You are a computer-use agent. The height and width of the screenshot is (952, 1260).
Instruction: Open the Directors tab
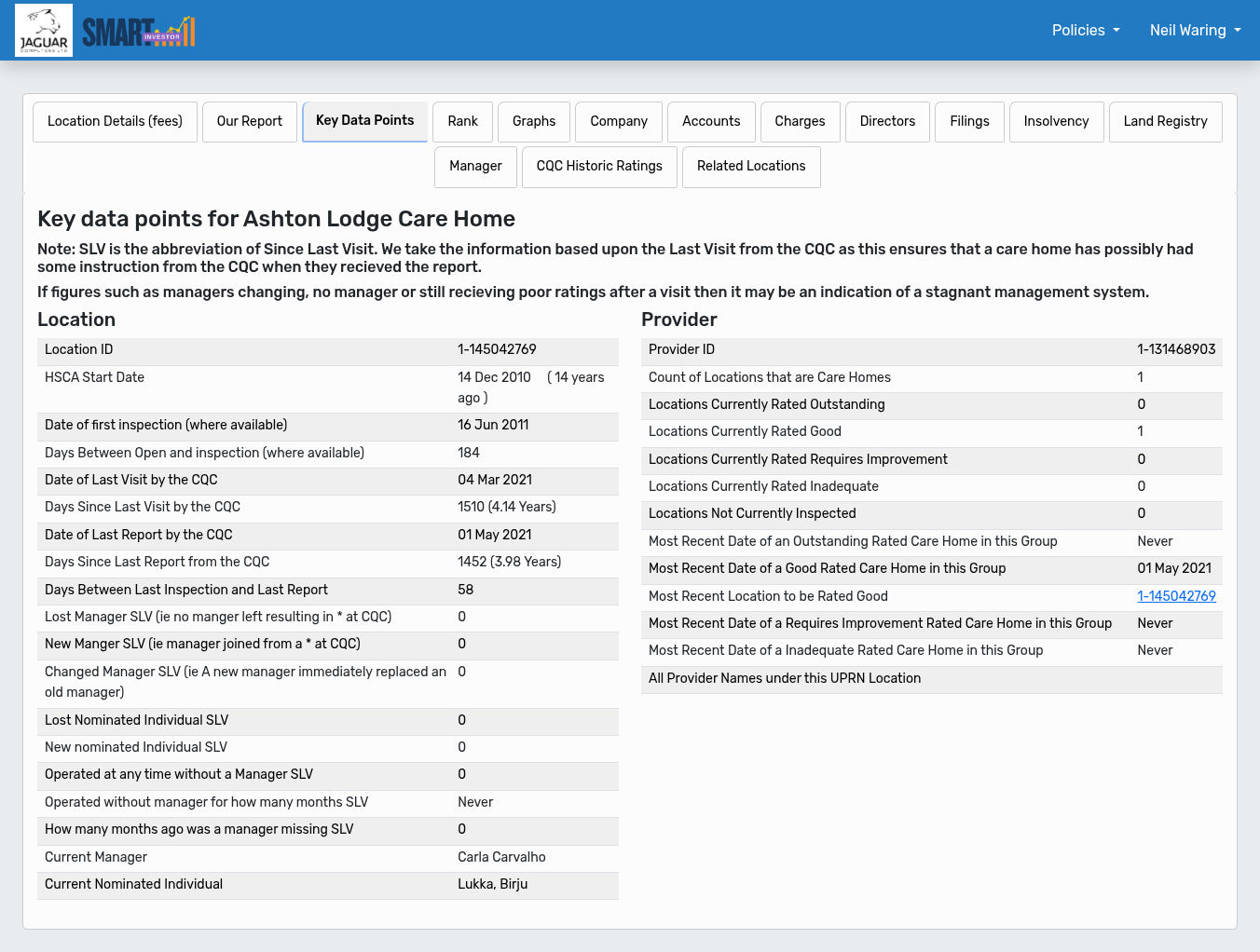pyautogui.click(x=887, y=122)
